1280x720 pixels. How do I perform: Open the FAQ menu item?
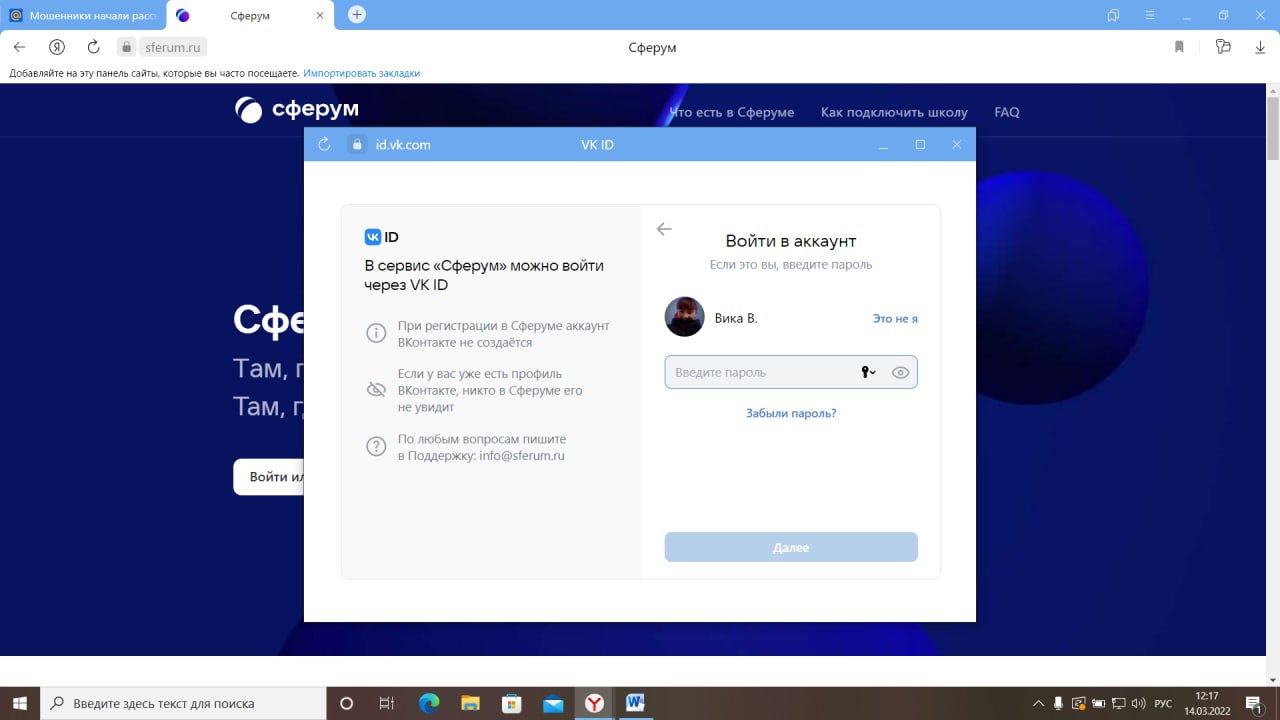(1007, 112)
